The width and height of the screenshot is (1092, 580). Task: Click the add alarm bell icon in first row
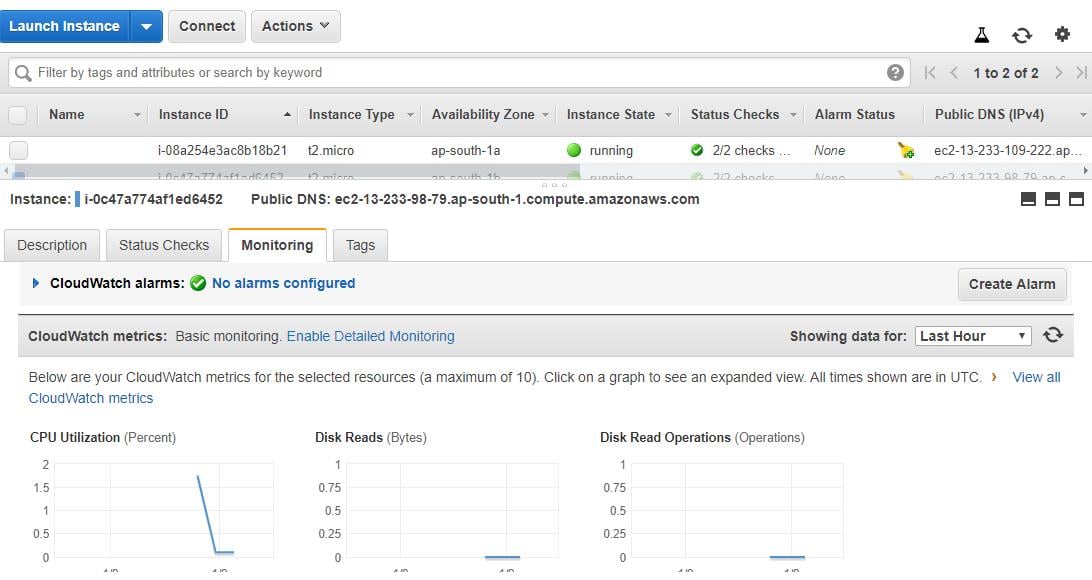point(905,150)
